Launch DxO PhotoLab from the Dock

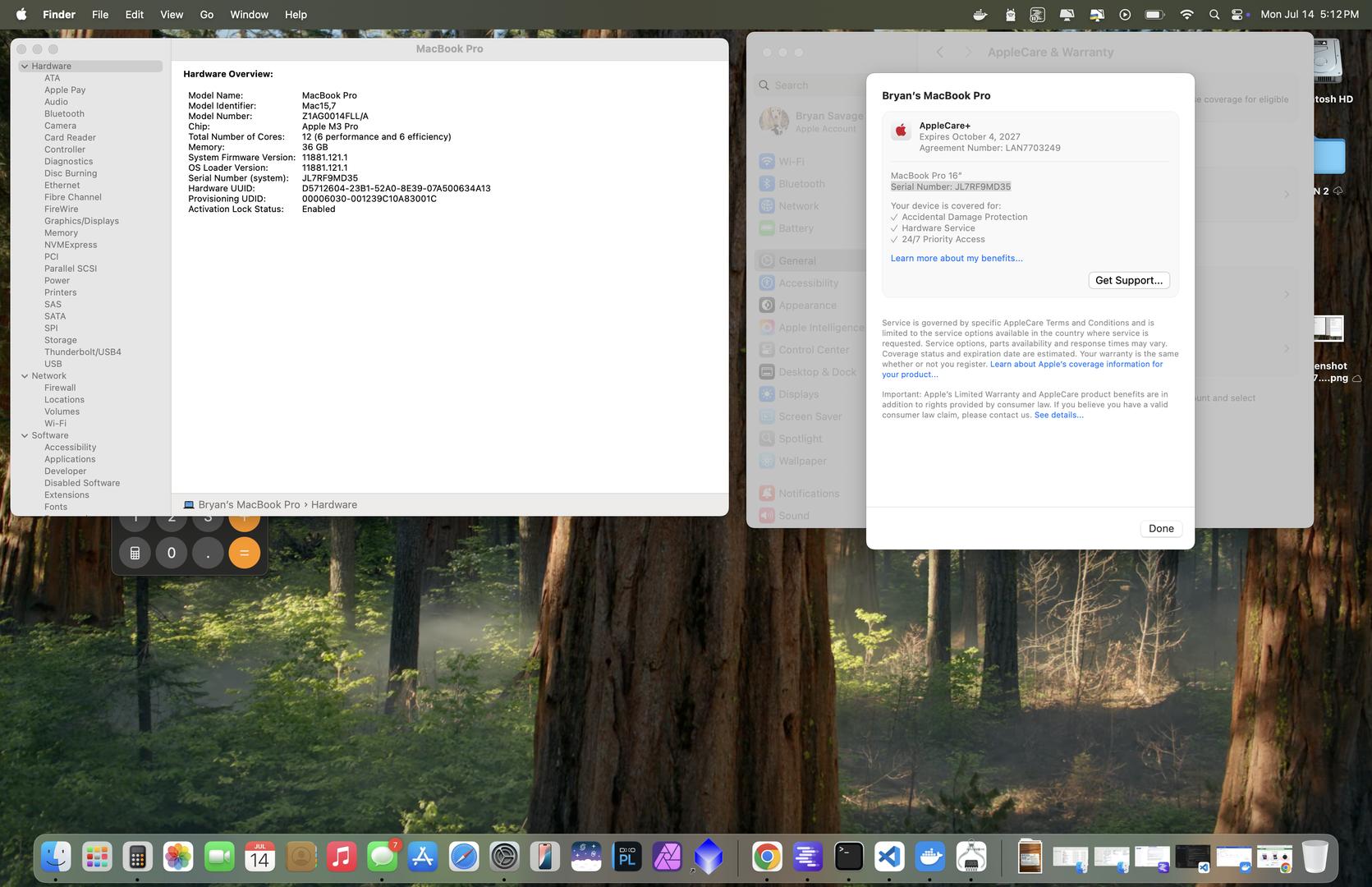(x=627, y=857)
